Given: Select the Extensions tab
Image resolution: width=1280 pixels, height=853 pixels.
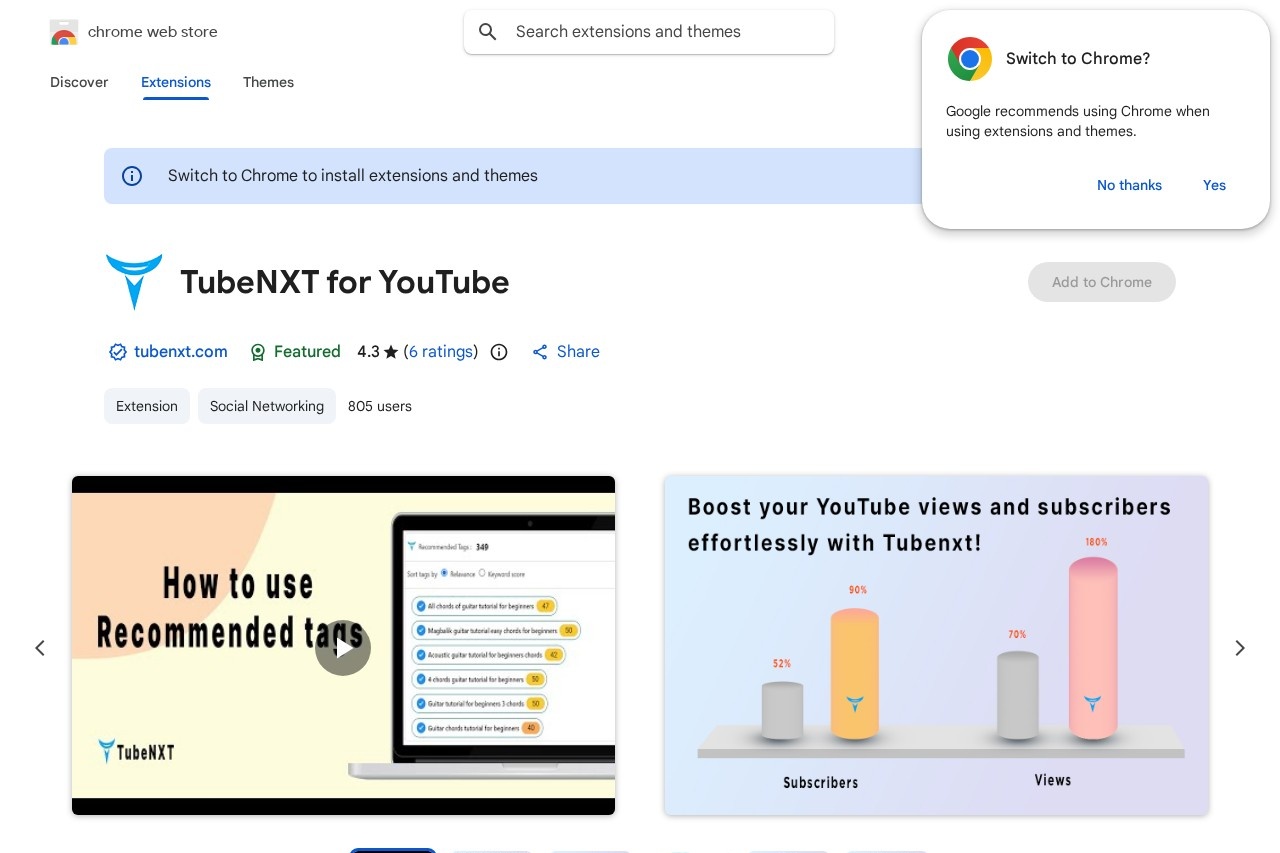Looking at the screenshot, I should click(176, 82).
